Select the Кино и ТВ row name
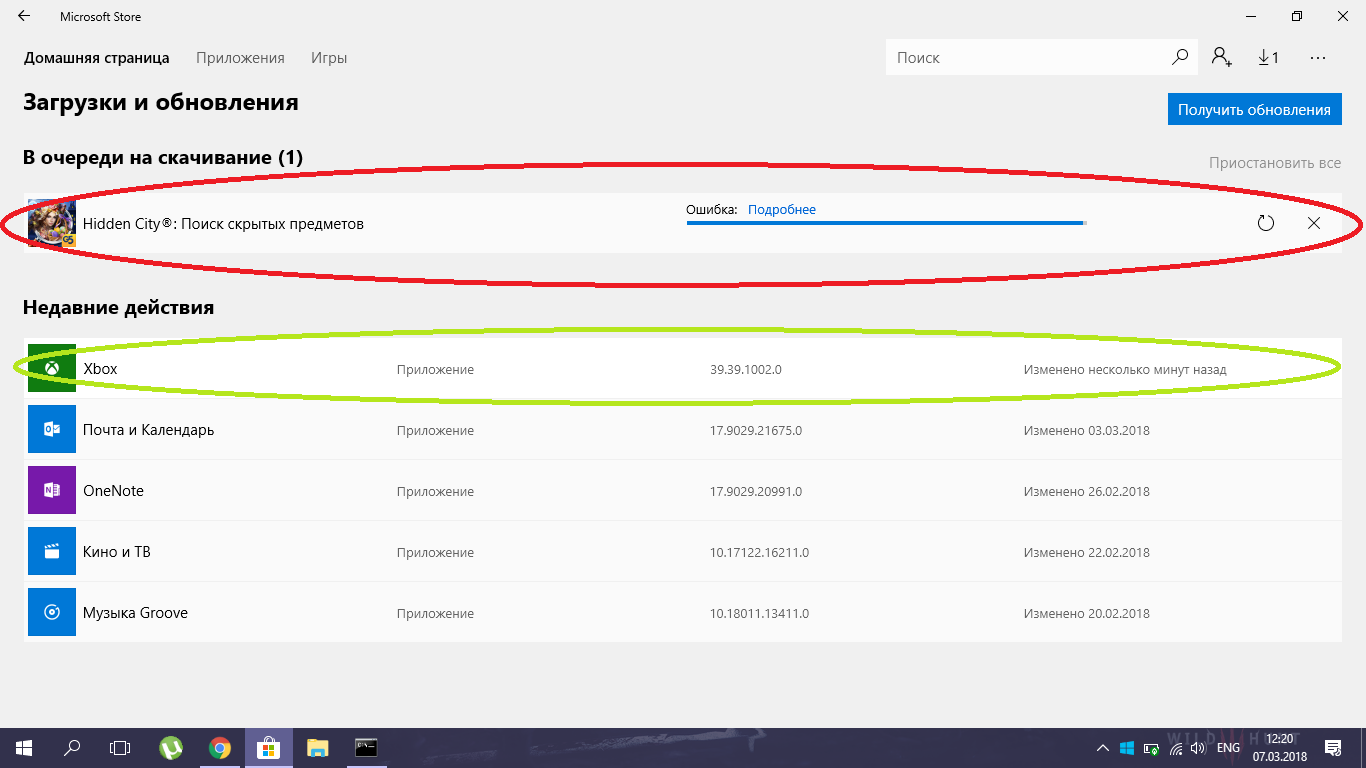Image resolution: width=1366 pixels, height=768 pixels. click(117, 552)
